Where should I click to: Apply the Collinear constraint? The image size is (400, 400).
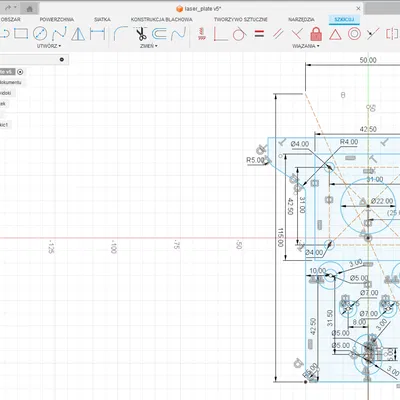click(373, 34)
